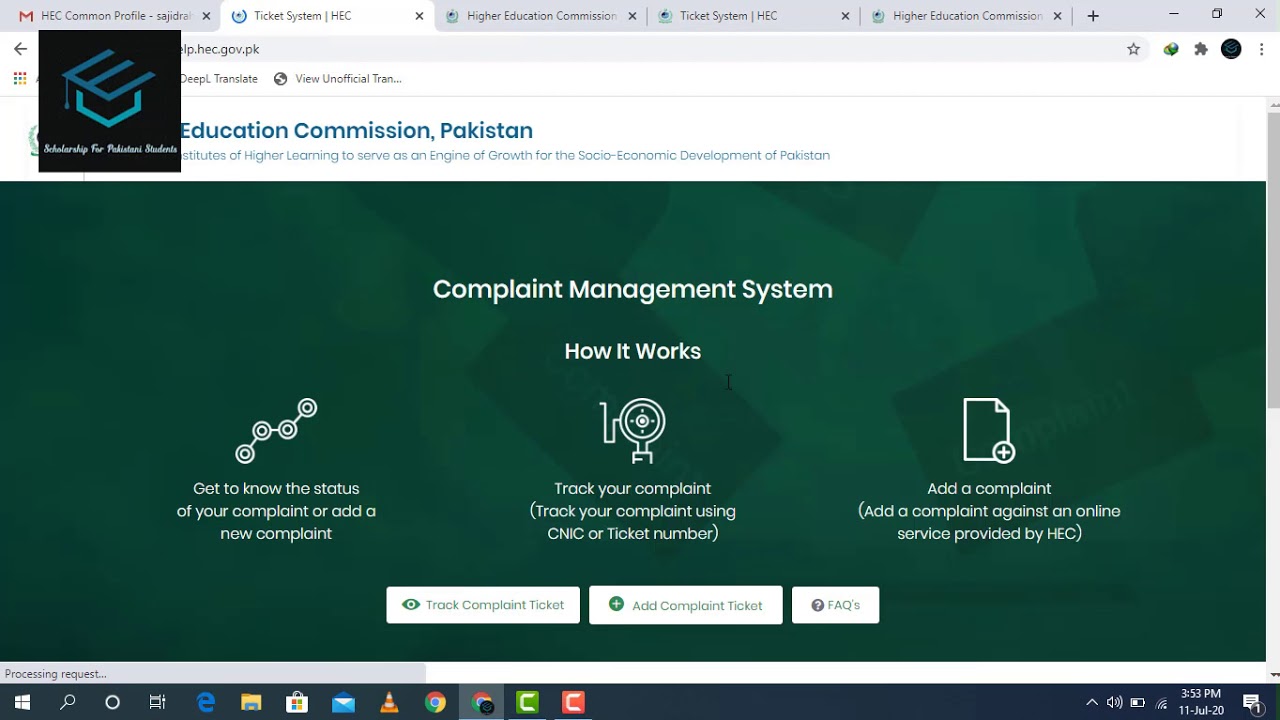Close the HEC Common Profile tab
The height and width of the screenshot is (720, 1280).
pos(206,16)
